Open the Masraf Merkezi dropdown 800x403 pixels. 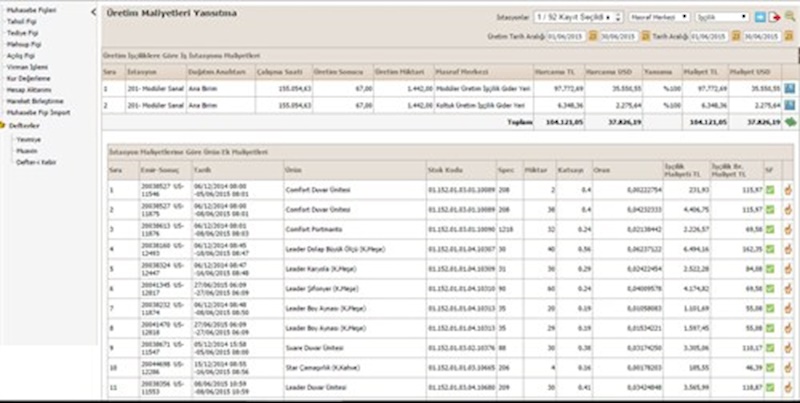659,17
